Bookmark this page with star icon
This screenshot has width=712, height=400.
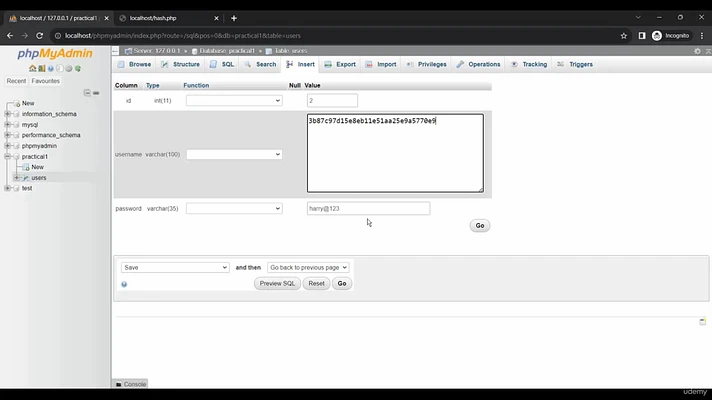624,35
